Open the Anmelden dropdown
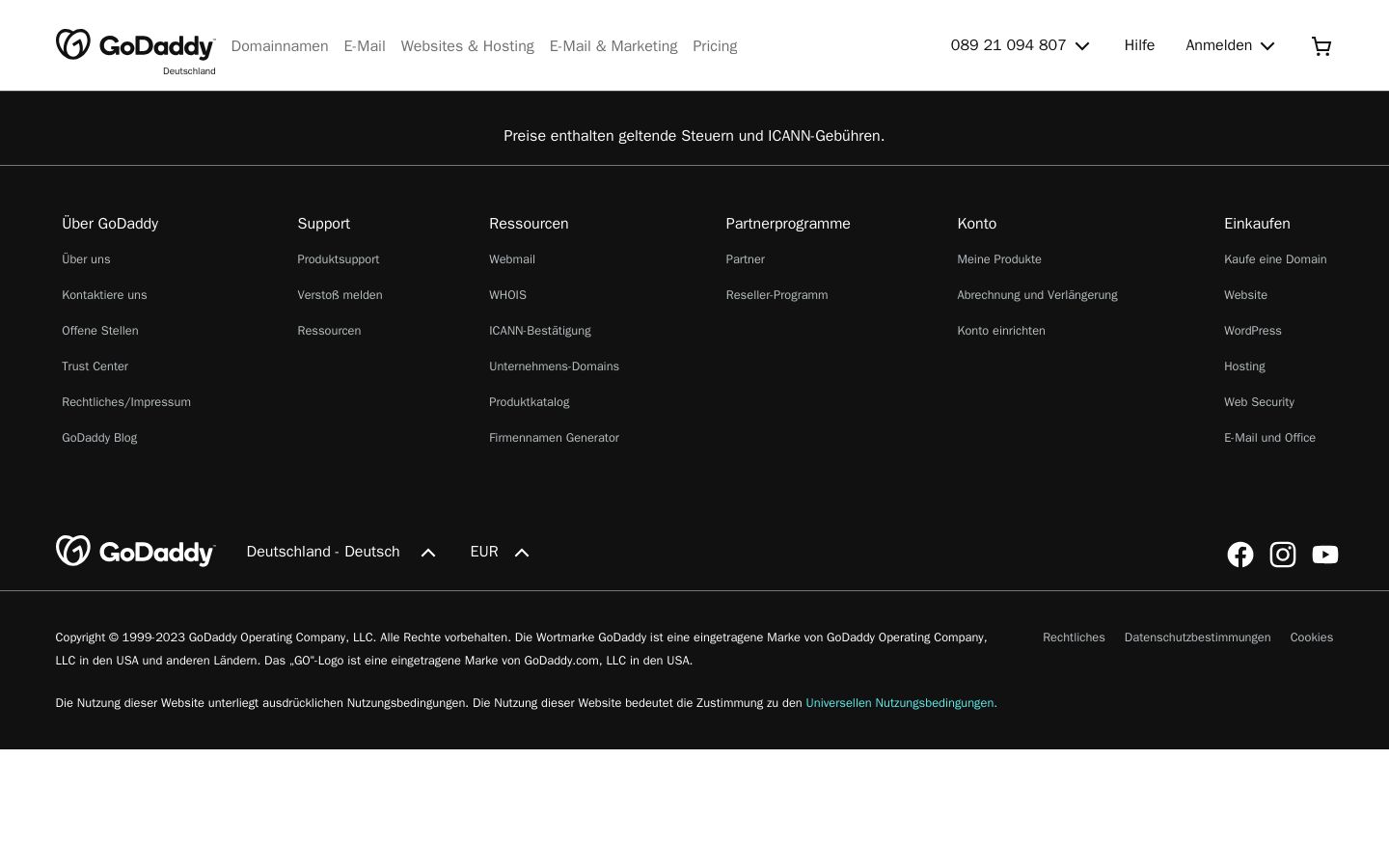The height and width of the screenshot is (868, 1389). tap(1230, 45)
